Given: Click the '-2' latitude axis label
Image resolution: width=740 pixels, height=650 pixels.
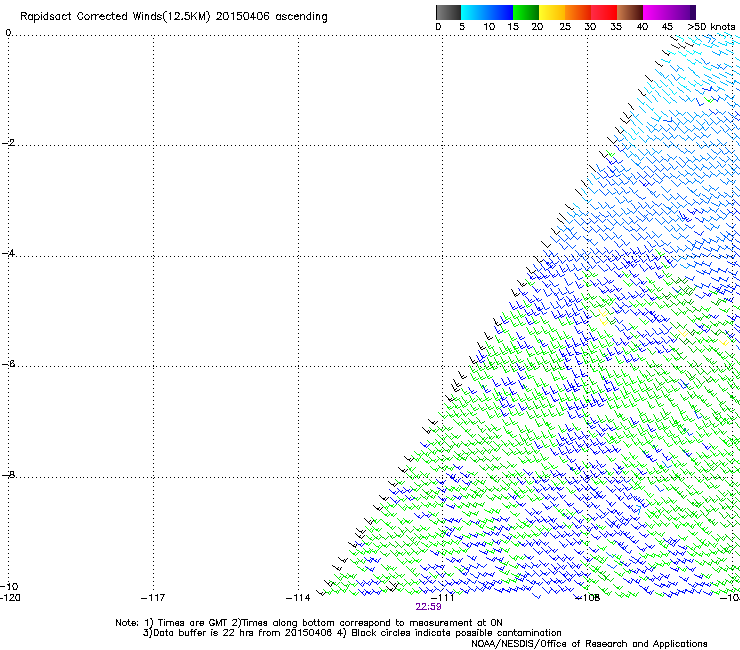Looking at the screenshot, I should (8, 143).
